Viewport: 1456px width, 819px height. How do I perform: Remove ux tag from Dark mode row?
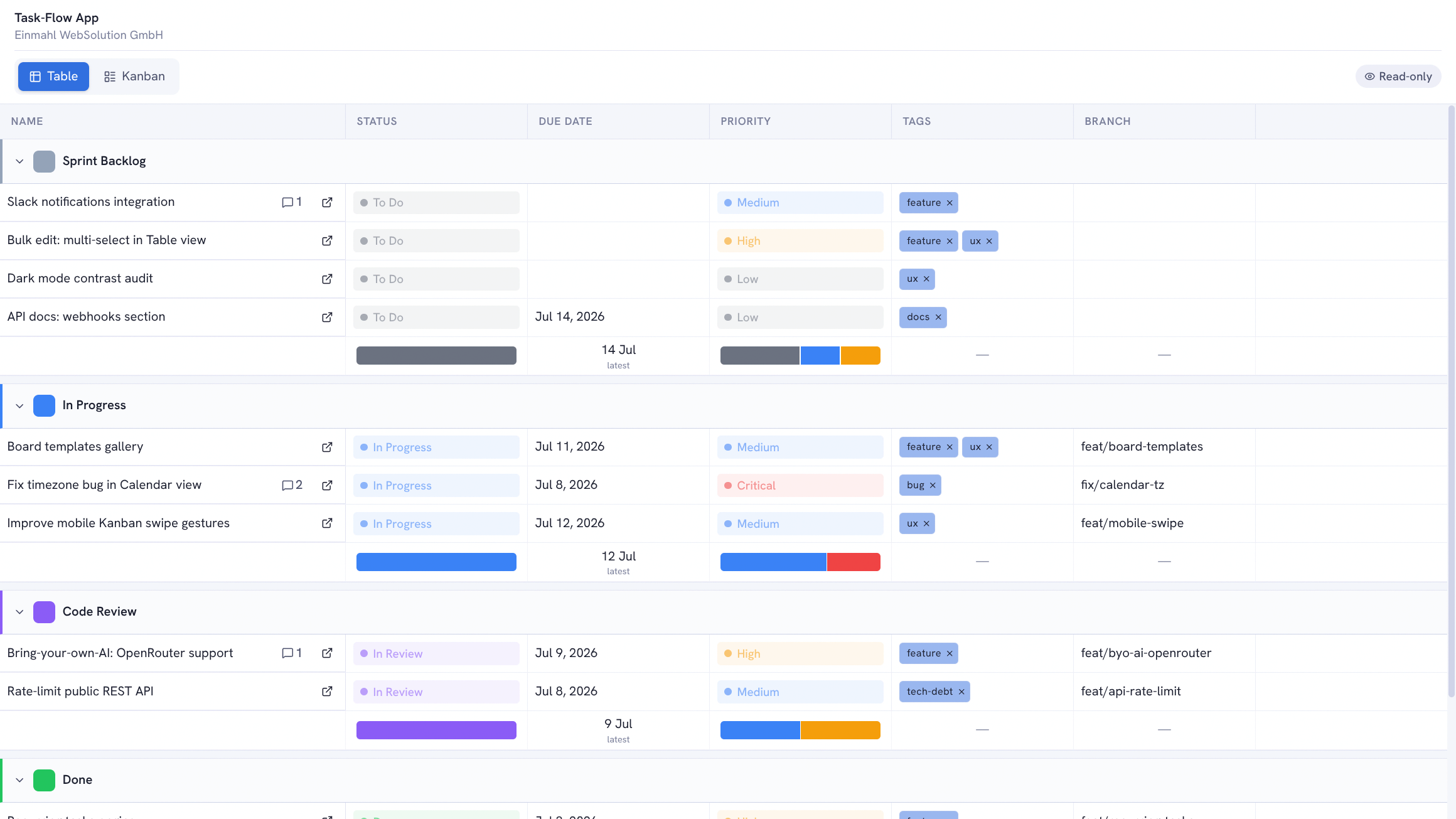pos(926,279)
